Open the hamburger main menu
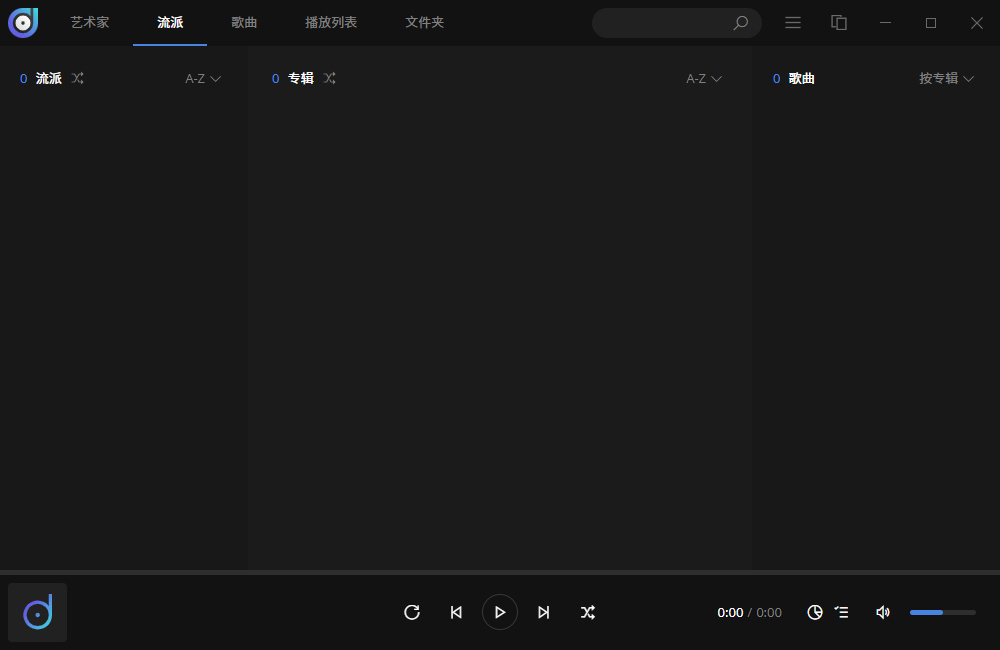The image size is (1000, 650). click(x=793, y=23)
